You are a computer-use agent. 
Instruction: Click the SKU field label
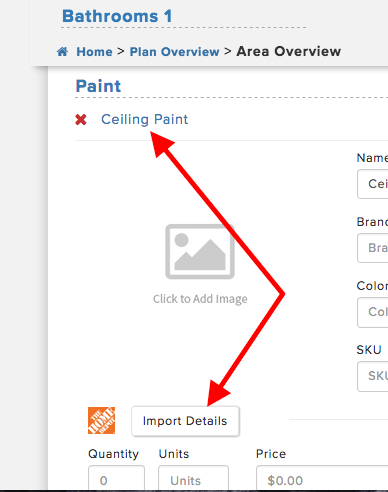pyautogui.click(x=369, y=350)
